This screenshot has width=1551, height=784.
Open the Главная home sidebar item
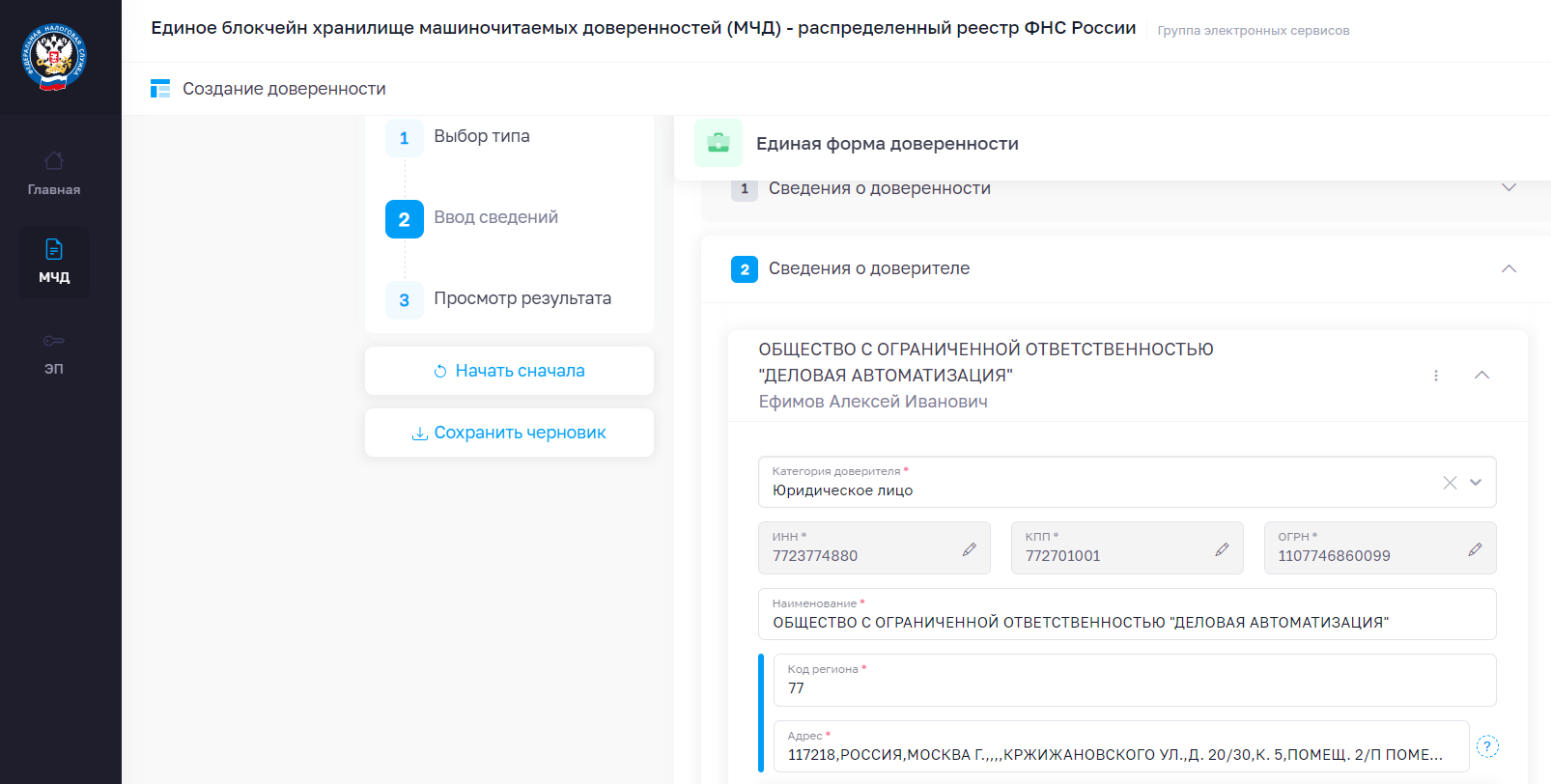pos(54,174)
